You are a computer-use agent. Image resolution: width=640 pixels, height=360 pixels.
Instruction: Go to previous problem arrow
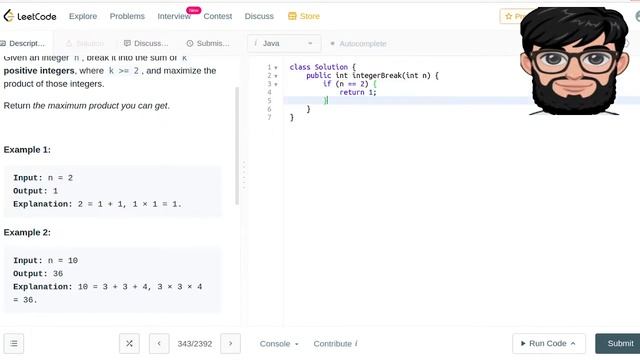click(x=159, y=343)
